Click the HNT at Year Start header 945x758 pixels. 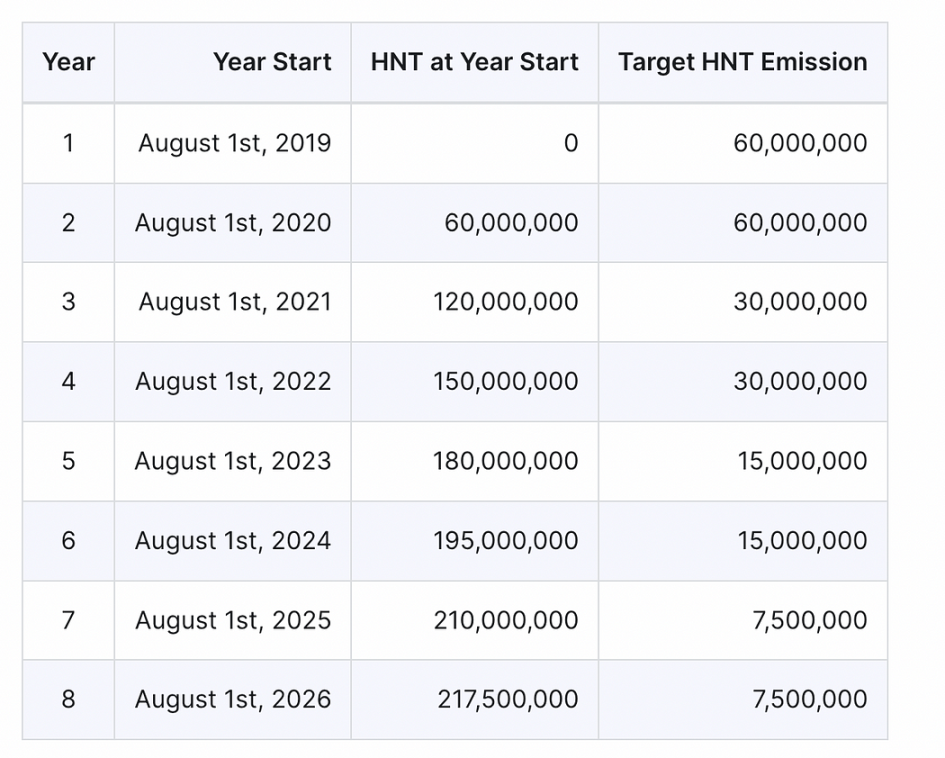(474, 62)
